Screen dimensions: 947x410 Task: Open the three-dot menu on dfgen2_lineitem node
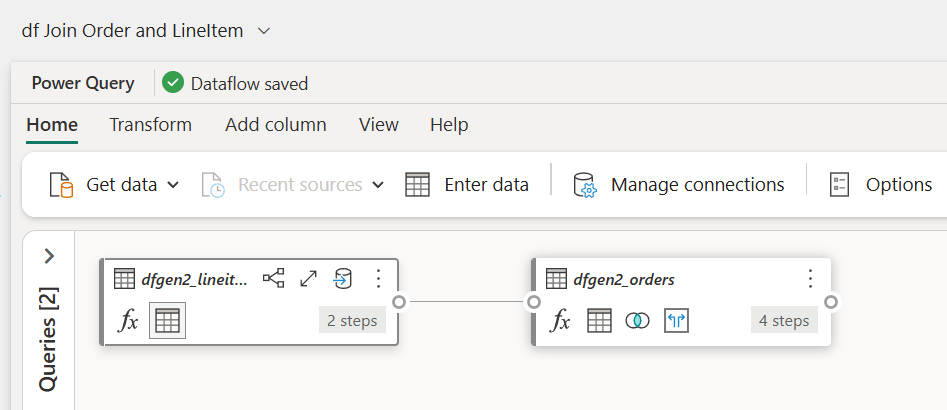(378, 278)
